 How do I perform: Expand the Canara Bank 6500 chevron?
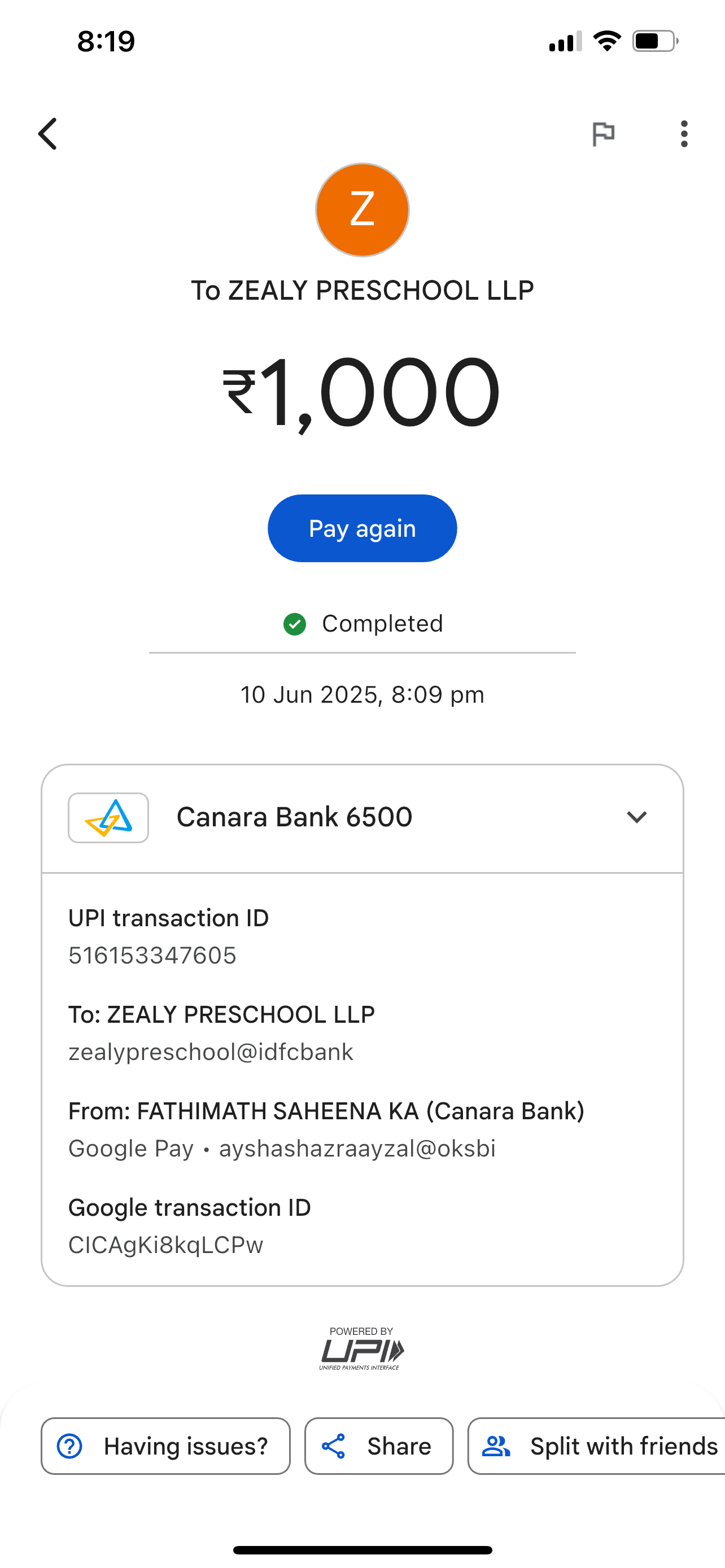[636, 817]
